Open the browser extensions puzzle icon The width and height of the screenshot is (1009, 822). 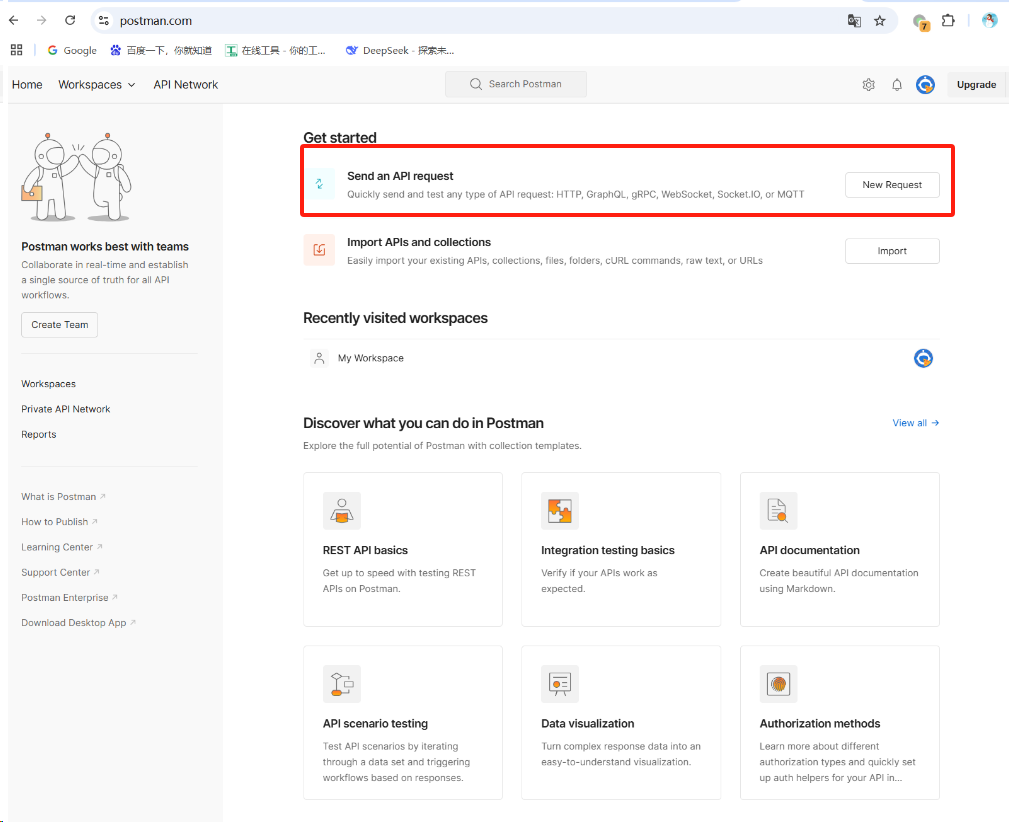[948, 21]
